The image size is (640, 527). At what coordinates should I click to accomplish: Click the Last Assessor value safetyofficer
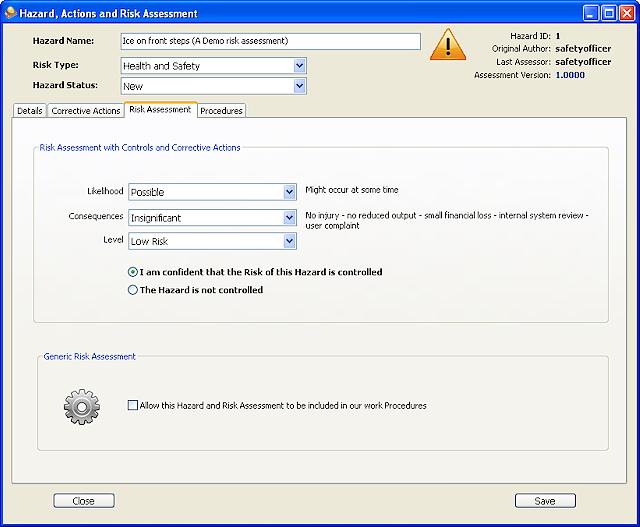point(583,62)
